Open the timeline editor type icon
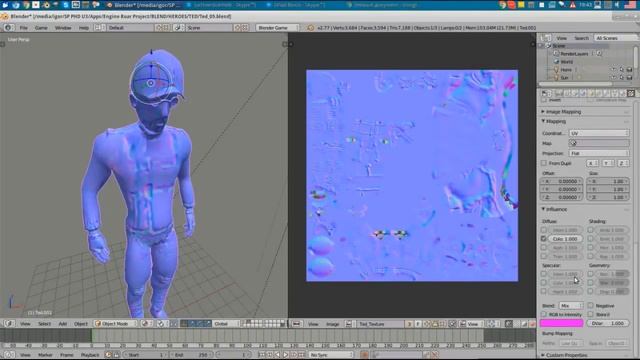This screenshot has height=360, width=640. pyautogui.click(x=9, y=355)
